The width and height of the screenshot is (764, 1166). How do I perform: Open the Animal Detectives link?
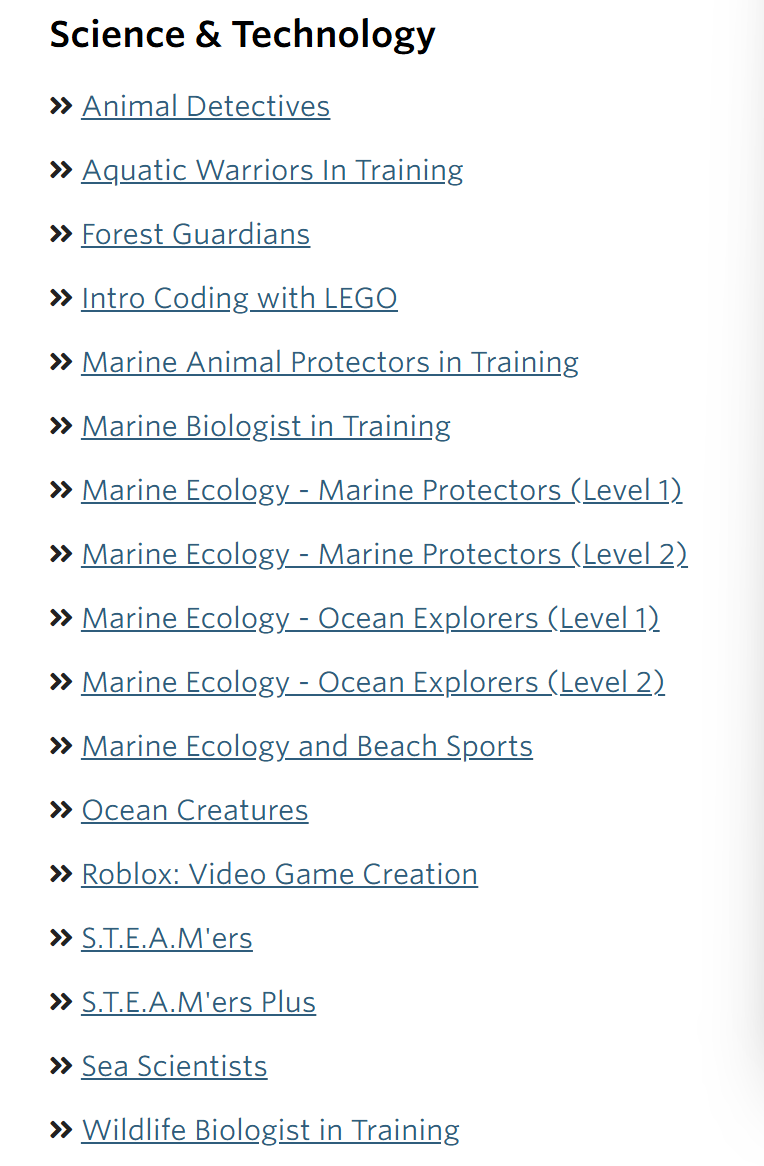206,107
